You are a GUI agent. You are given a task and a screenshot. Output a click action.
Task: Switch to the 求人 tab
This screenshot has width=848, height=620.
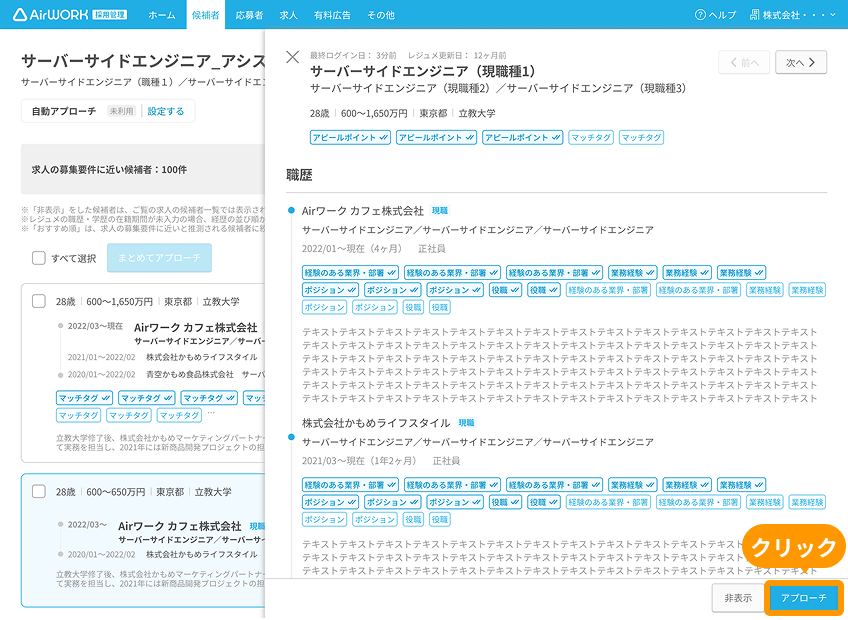tap(288, 15)
